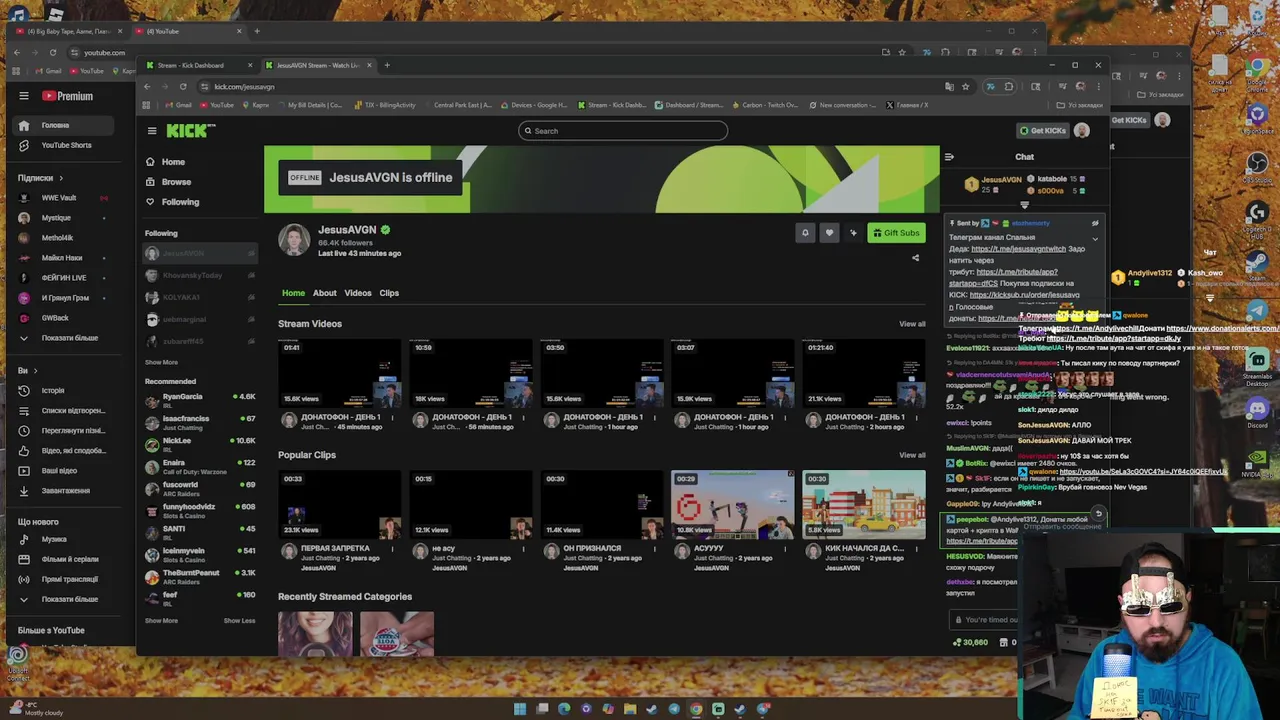
Task: Click Show More under Recommended list
Action: 161,621
